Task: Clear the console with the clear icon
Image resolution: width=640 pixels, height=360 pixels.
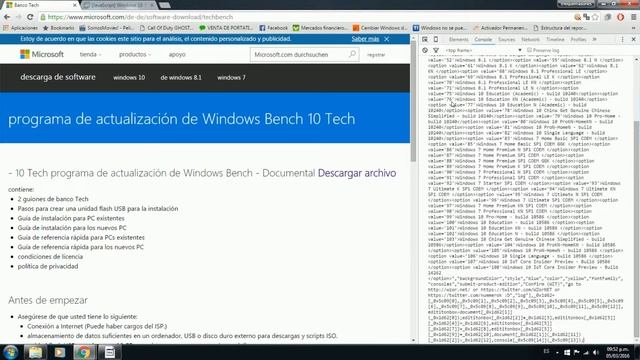Action: pyautogui.click(x=425, y=50)
